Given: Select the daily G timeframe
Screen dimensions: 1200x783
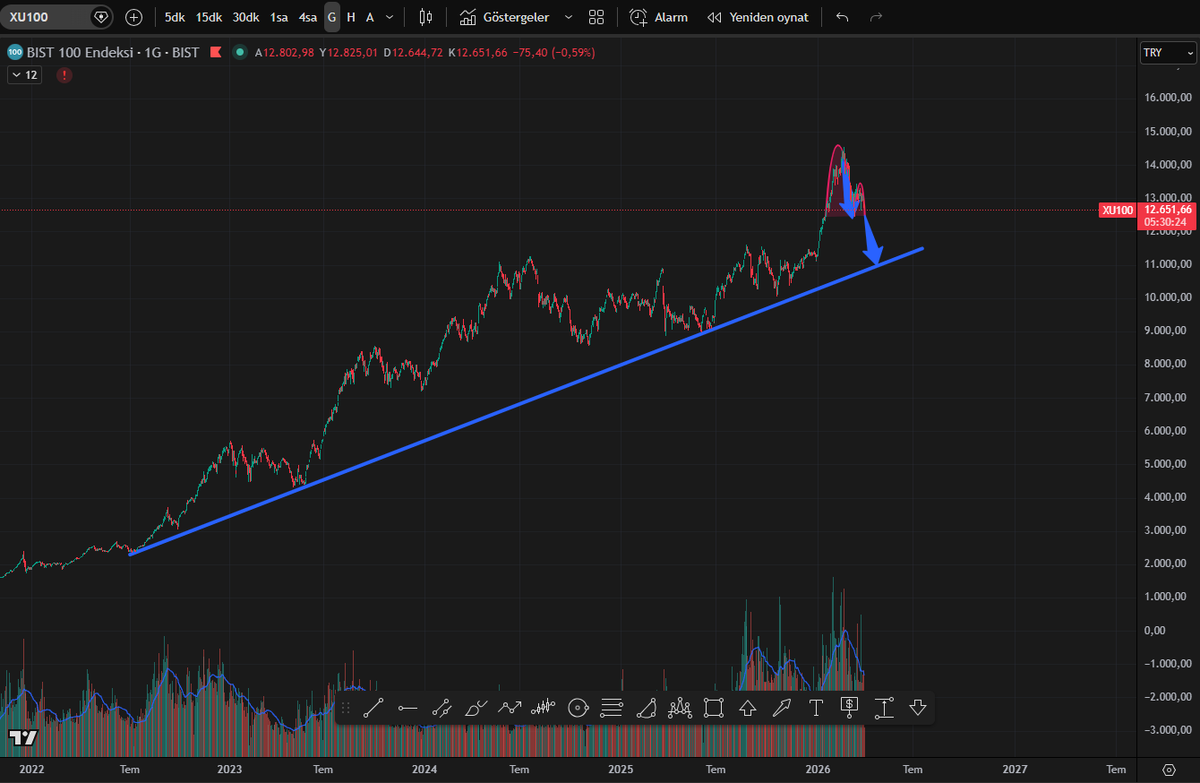Looking at the screenshot, I should [332, 17].
